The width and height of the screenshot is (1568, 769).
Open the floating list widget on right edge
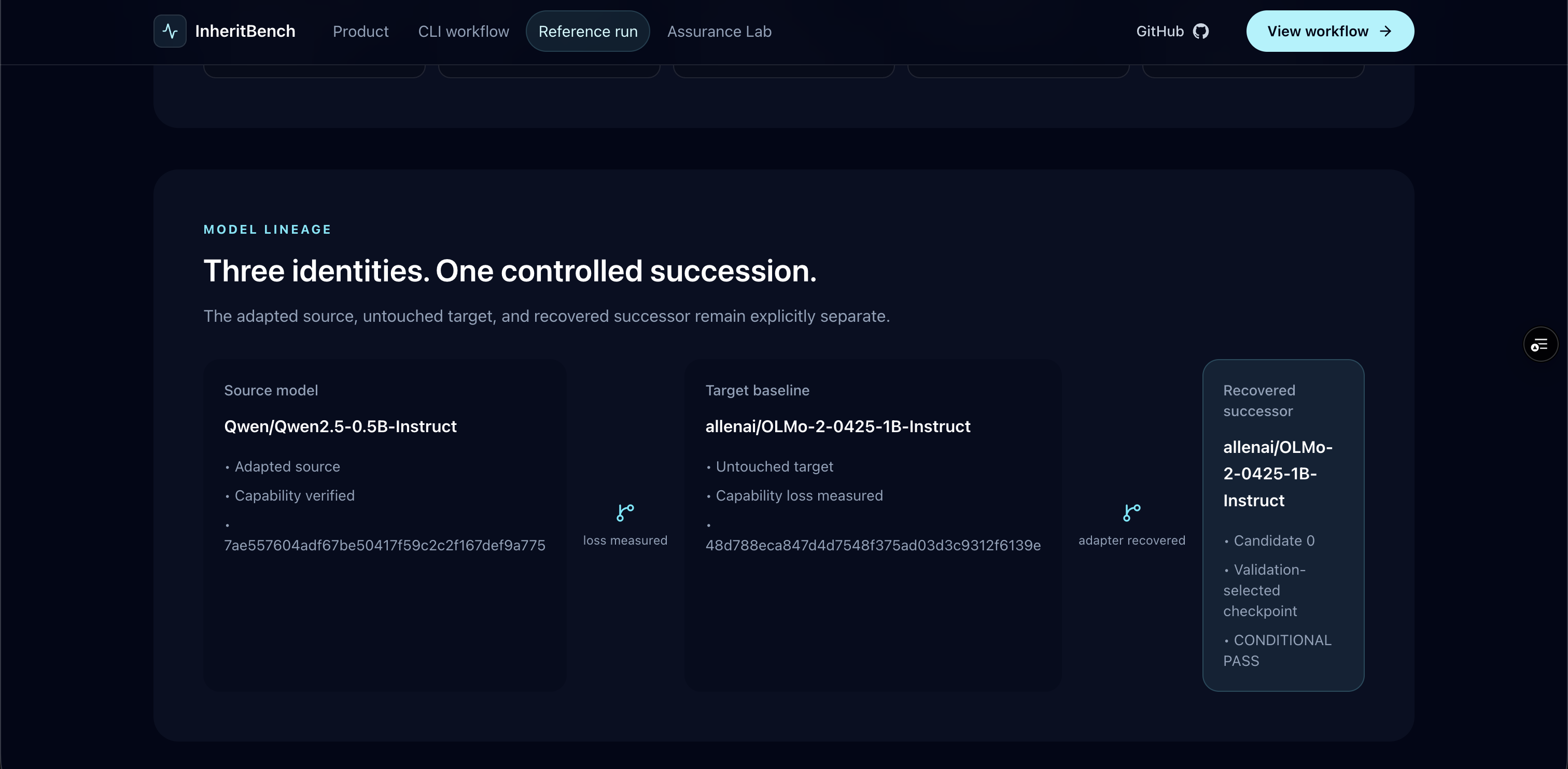pyautogui.click(x=1540, y=345)
